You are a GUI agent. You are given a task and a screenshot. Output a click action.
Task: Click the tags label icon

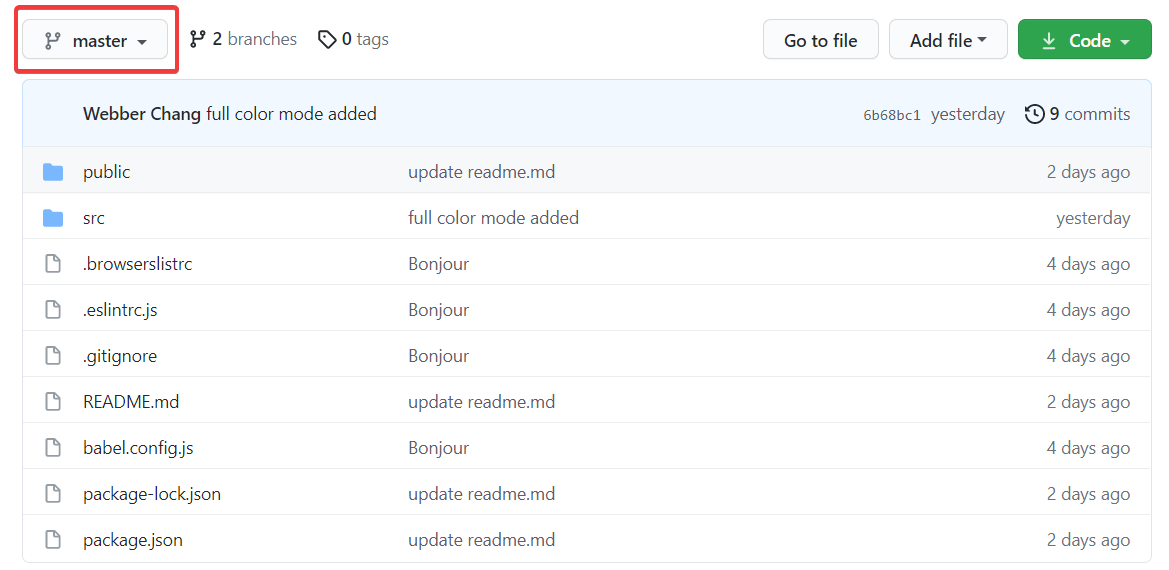tap(327, 39)
